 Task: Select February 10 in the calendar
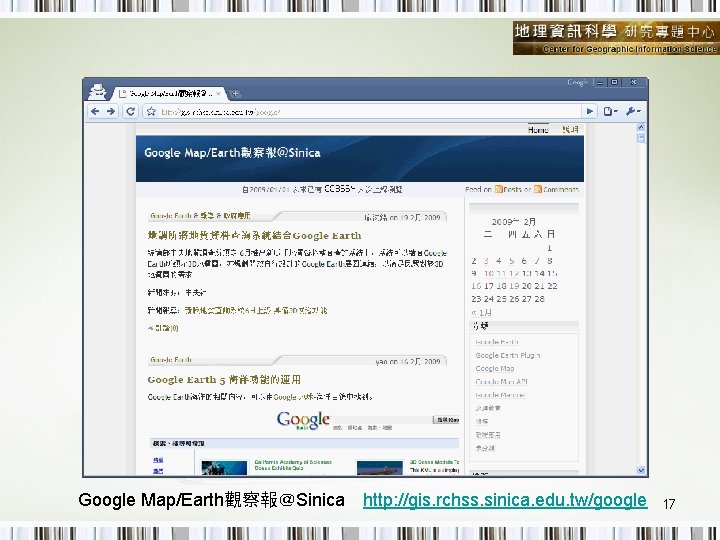coord(489,273)
